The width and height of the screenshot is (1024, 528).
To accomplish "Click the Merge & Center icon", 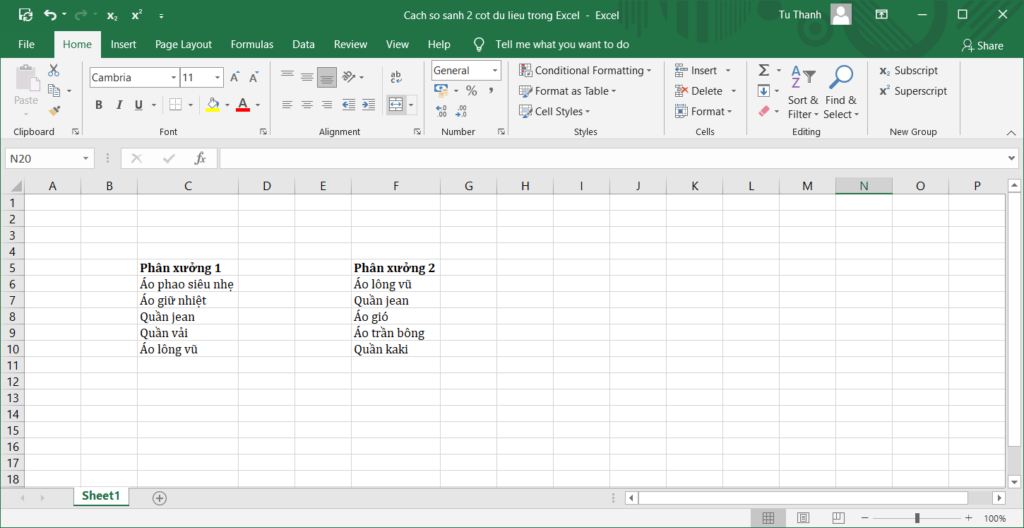I will [396, 105].
